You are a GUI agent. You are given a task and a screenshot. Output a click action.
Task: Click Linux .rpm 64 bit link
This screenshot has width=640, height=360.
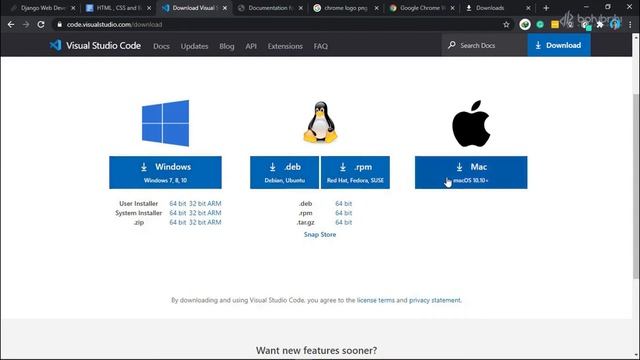click(x=343, y=213)
